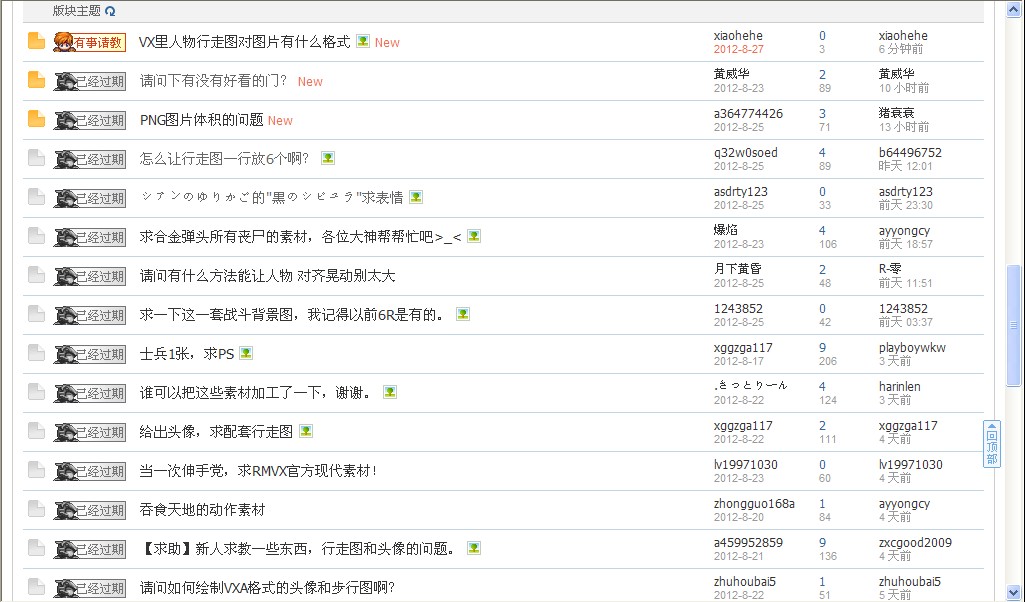
Task: Open last poster playboywkw profile
Action: [x=912, y=348]
